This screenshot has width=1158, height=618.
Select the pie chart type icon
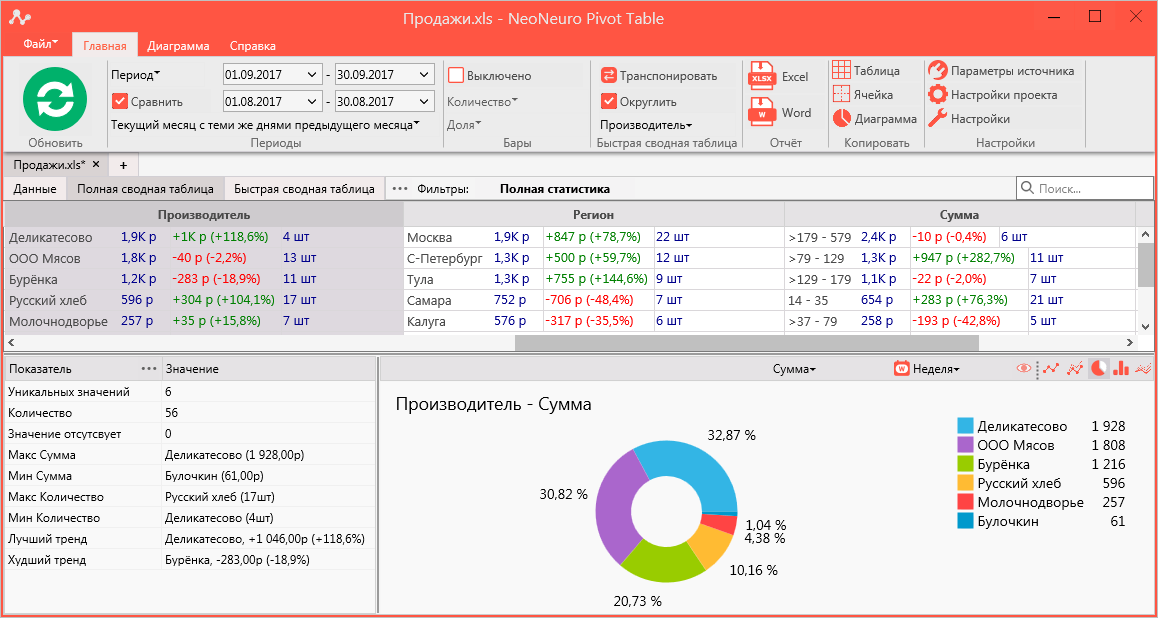(x=1100, y=368)
